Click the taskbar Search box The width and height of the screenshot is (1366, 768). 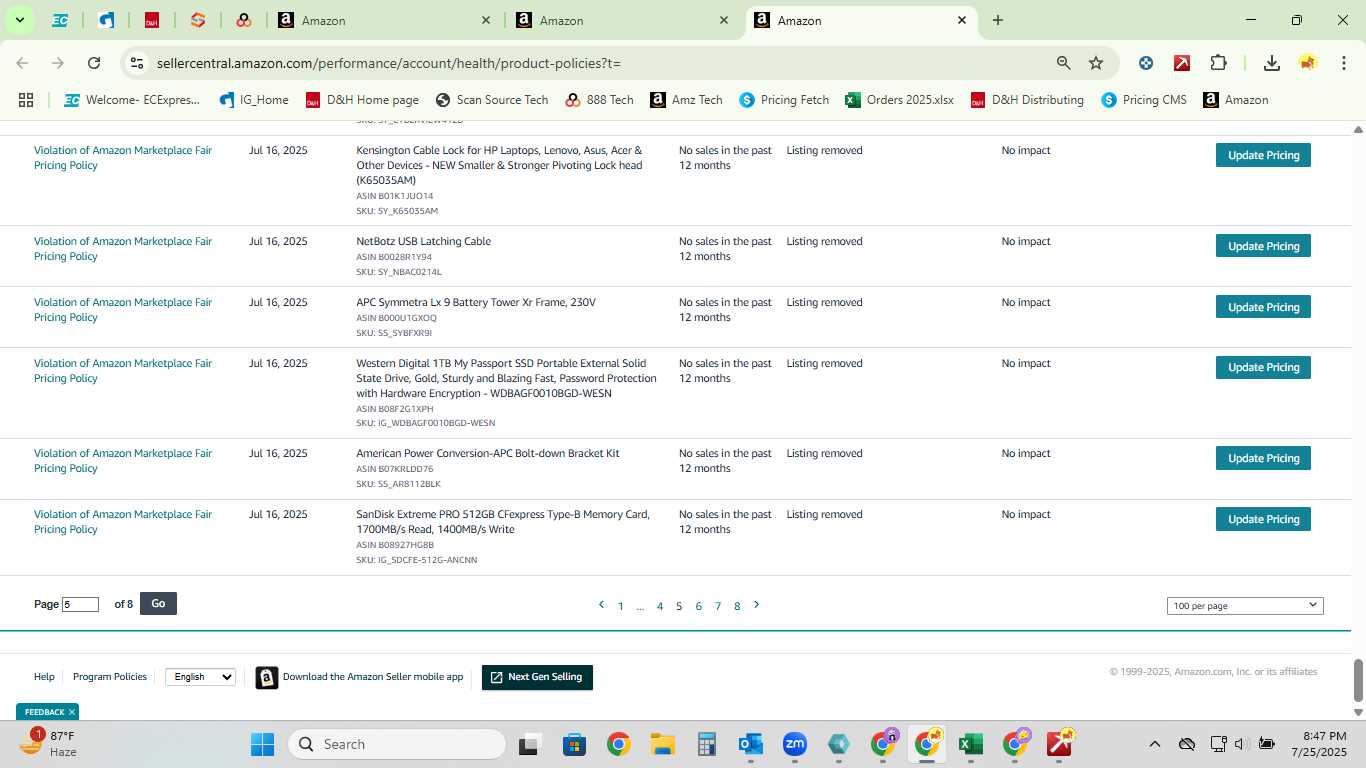397,744
